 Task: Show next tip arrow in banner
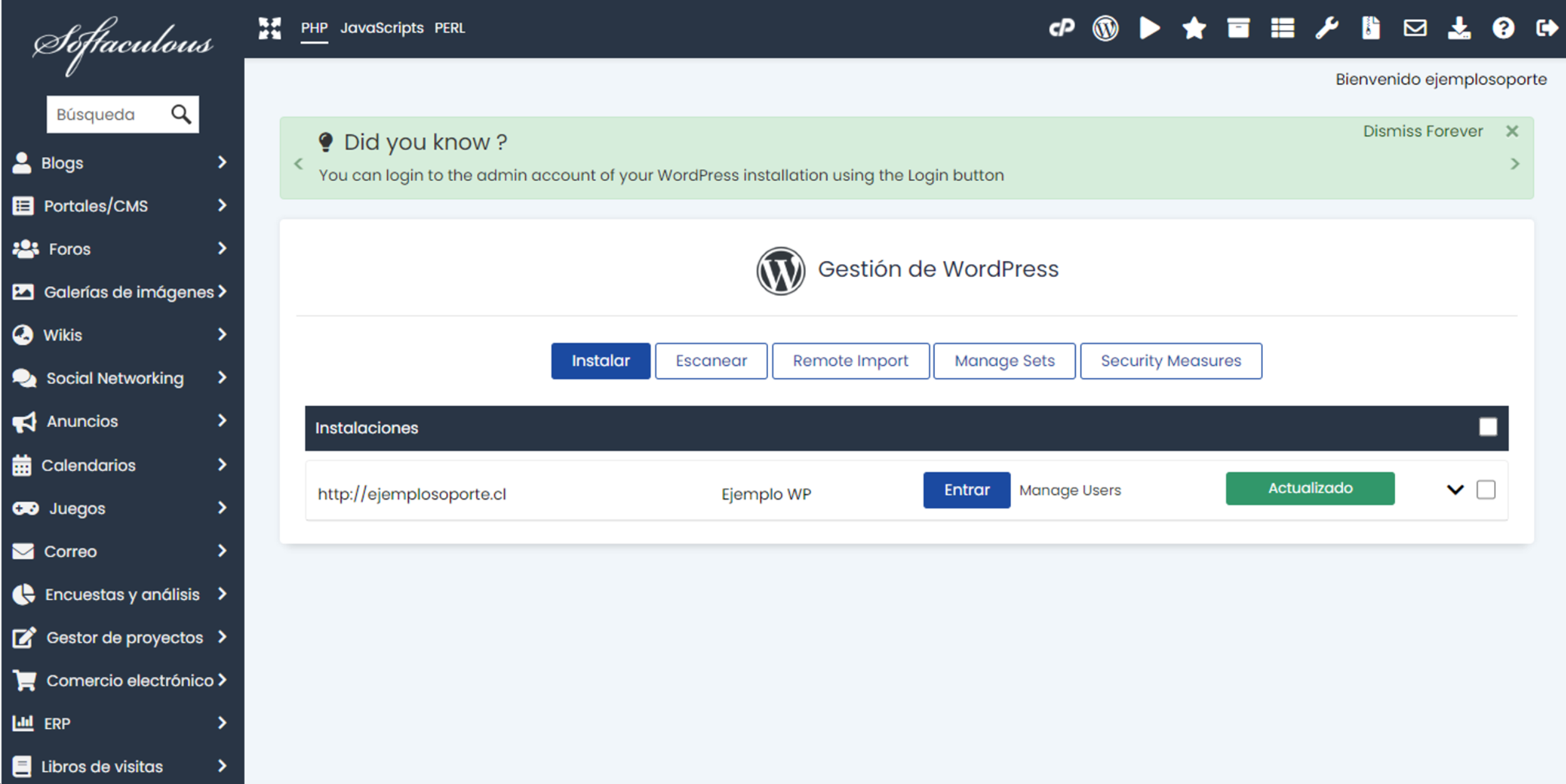click(x=1515, y=164)
